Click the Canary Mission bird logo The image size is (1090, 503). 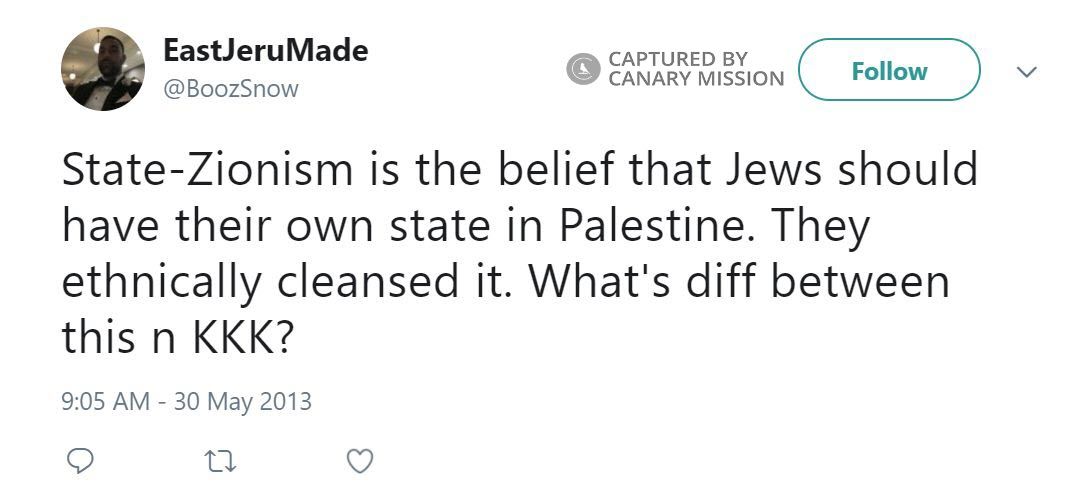coord(582,69)
